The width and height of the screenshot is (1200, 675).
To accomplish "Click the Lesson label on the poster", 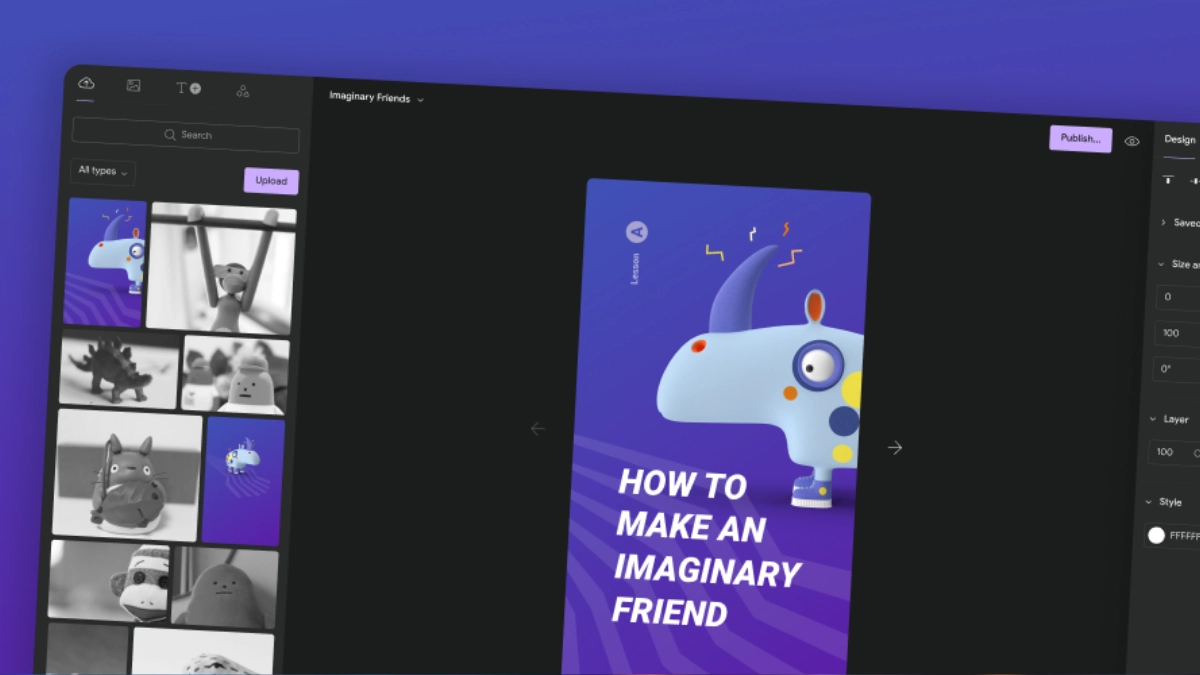I will 635,268.
